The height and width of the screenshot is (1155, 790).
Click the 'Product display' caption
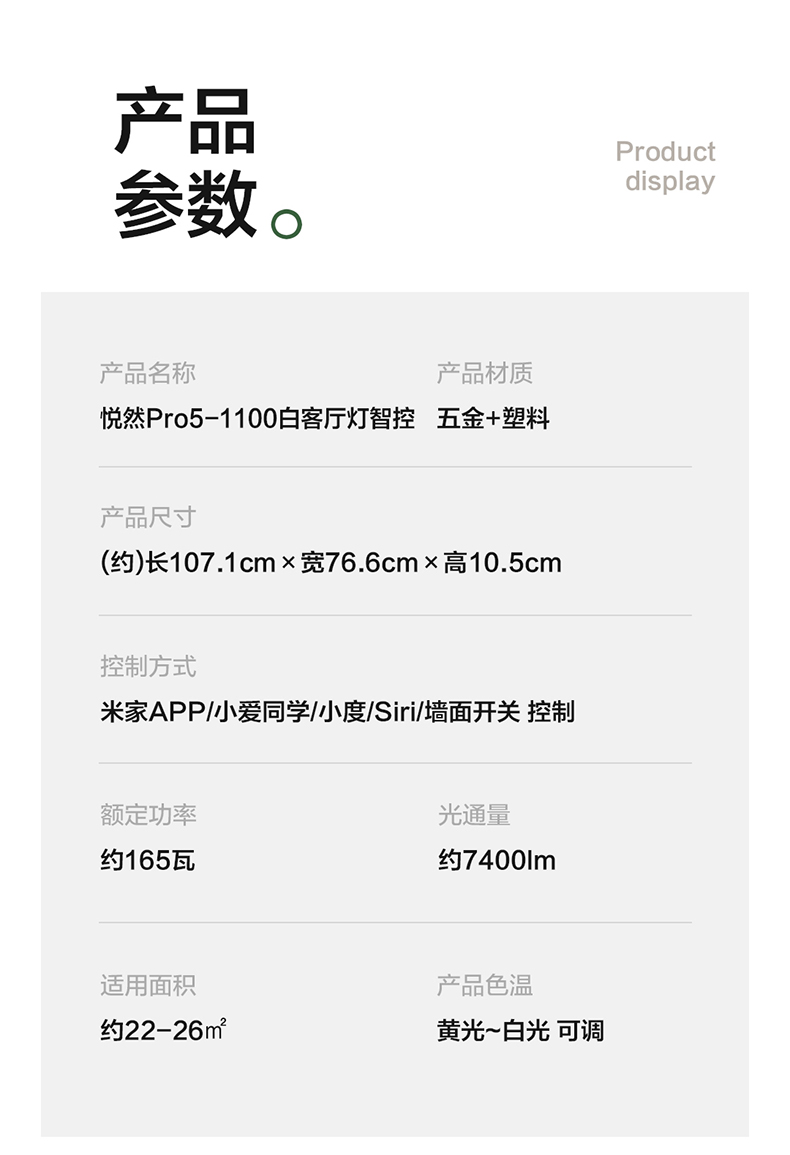pyautogui.click(x=665, y=166)
